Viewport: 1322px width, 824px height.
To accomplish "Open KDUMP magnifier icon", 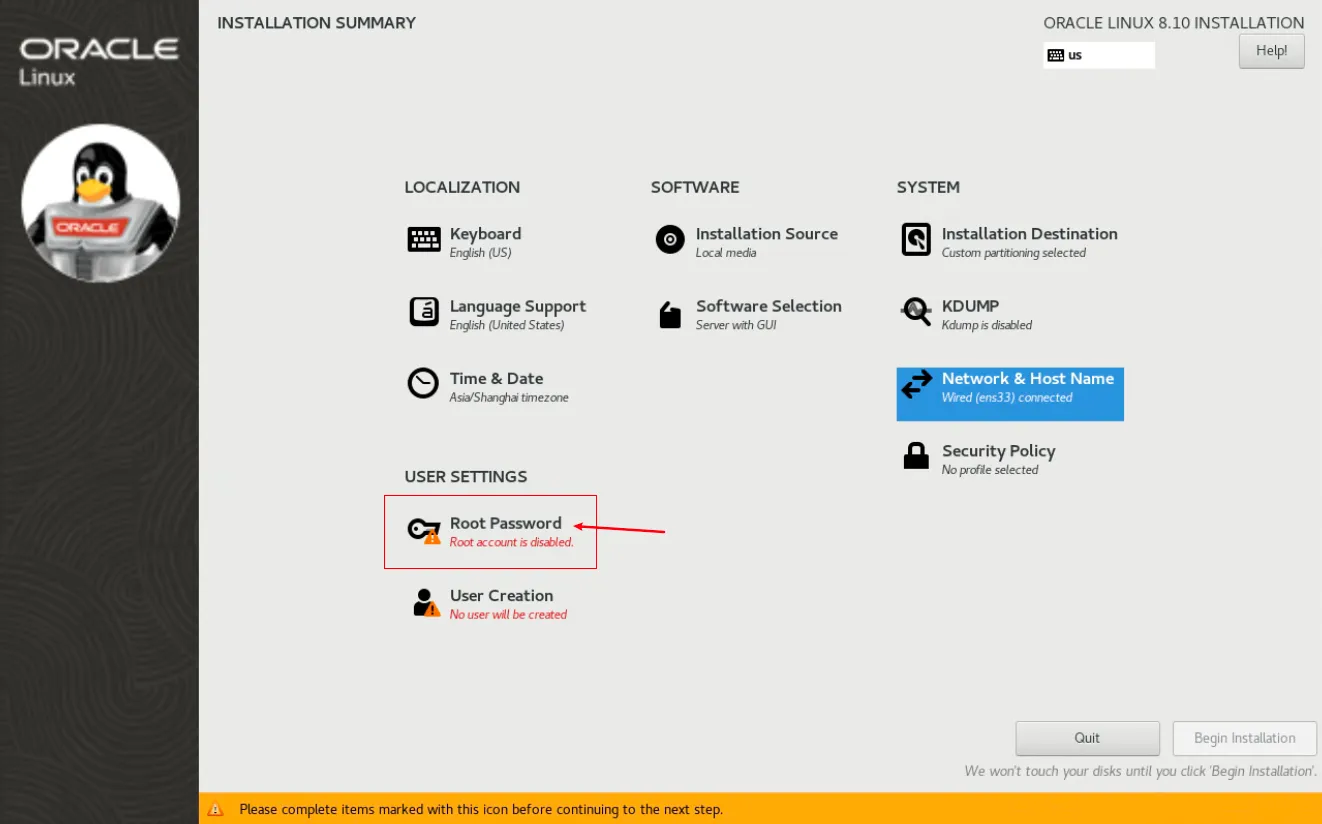I will (x=916, y=312).
